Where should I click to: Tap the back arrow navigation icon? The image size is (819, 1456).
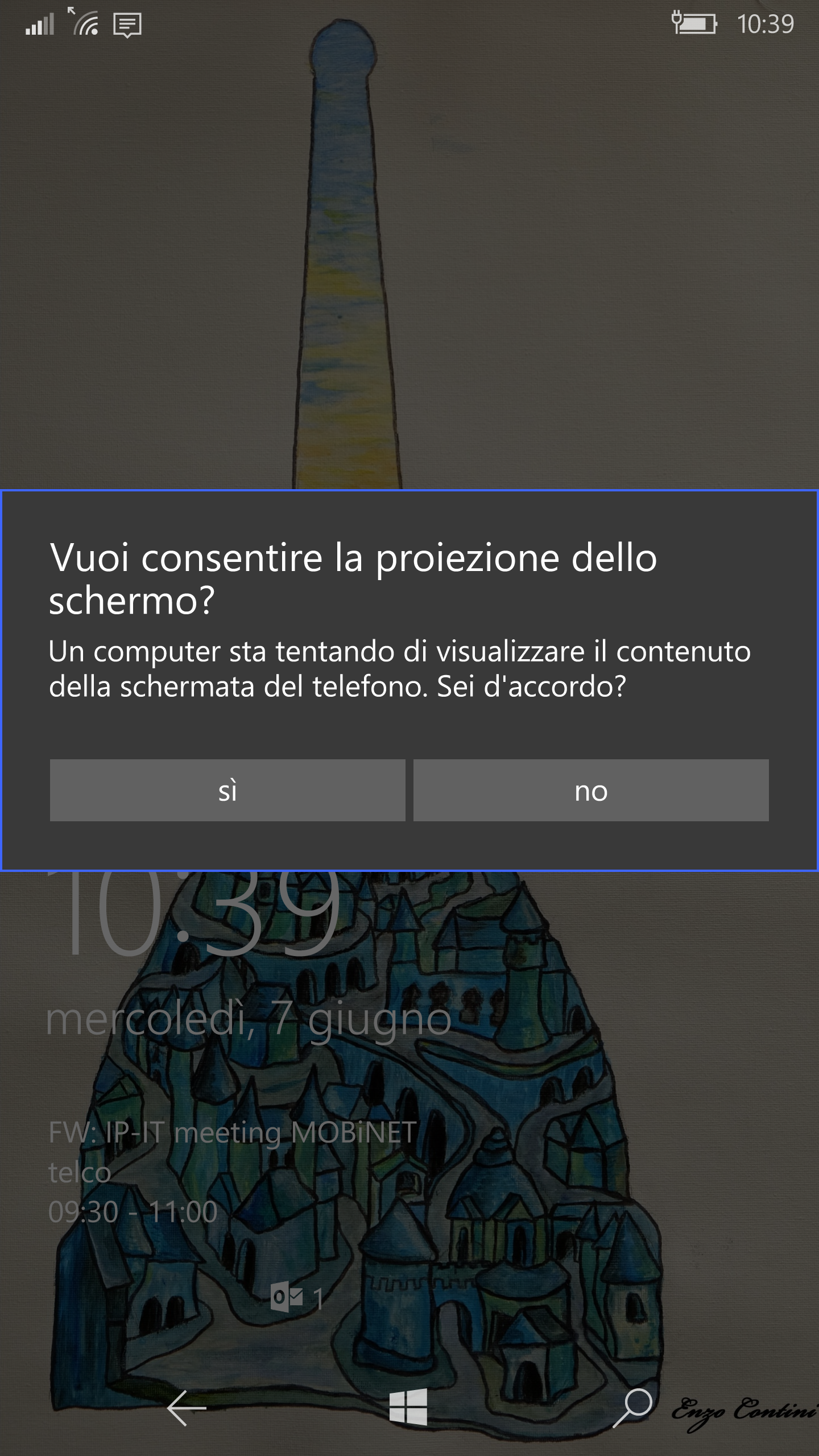[x=186, y=1408]
